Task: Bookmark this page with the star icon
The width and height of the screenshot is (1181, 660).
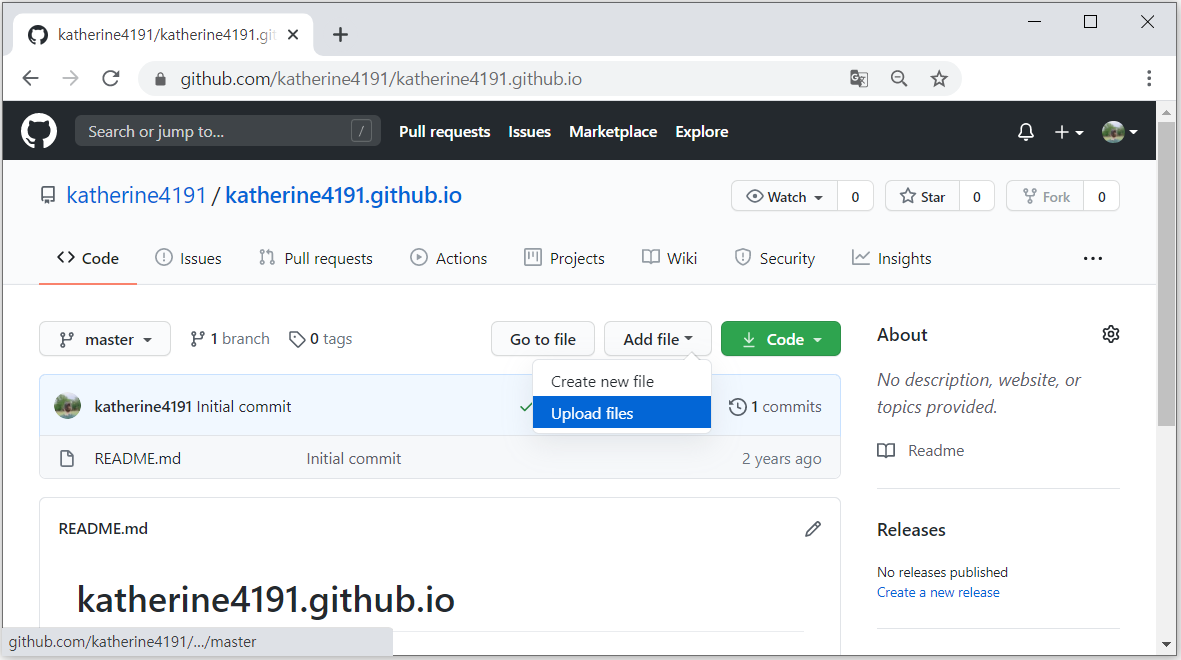Action: pos(938,78)
